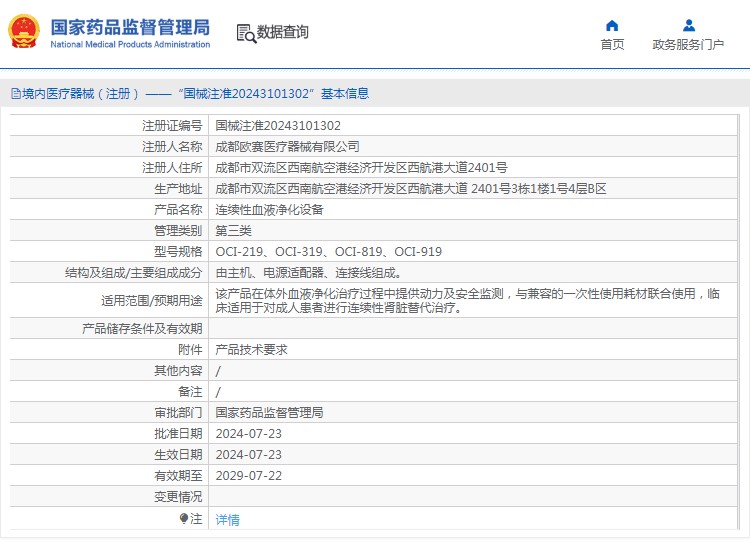Click the 其他内容 label
The height and width of the screenshot is (542, 750).
pos(178,371)
